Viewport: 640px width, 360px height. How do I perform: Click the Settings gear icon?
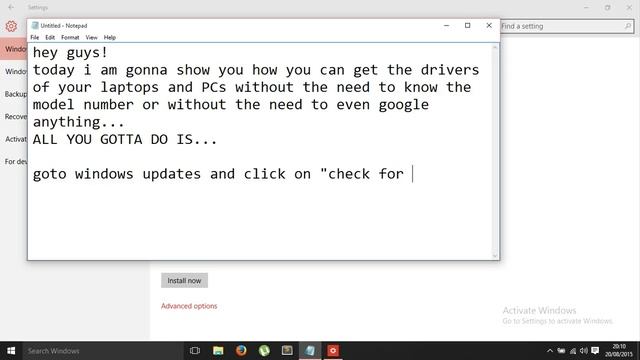pyautogui.click(x=11, y=26)
